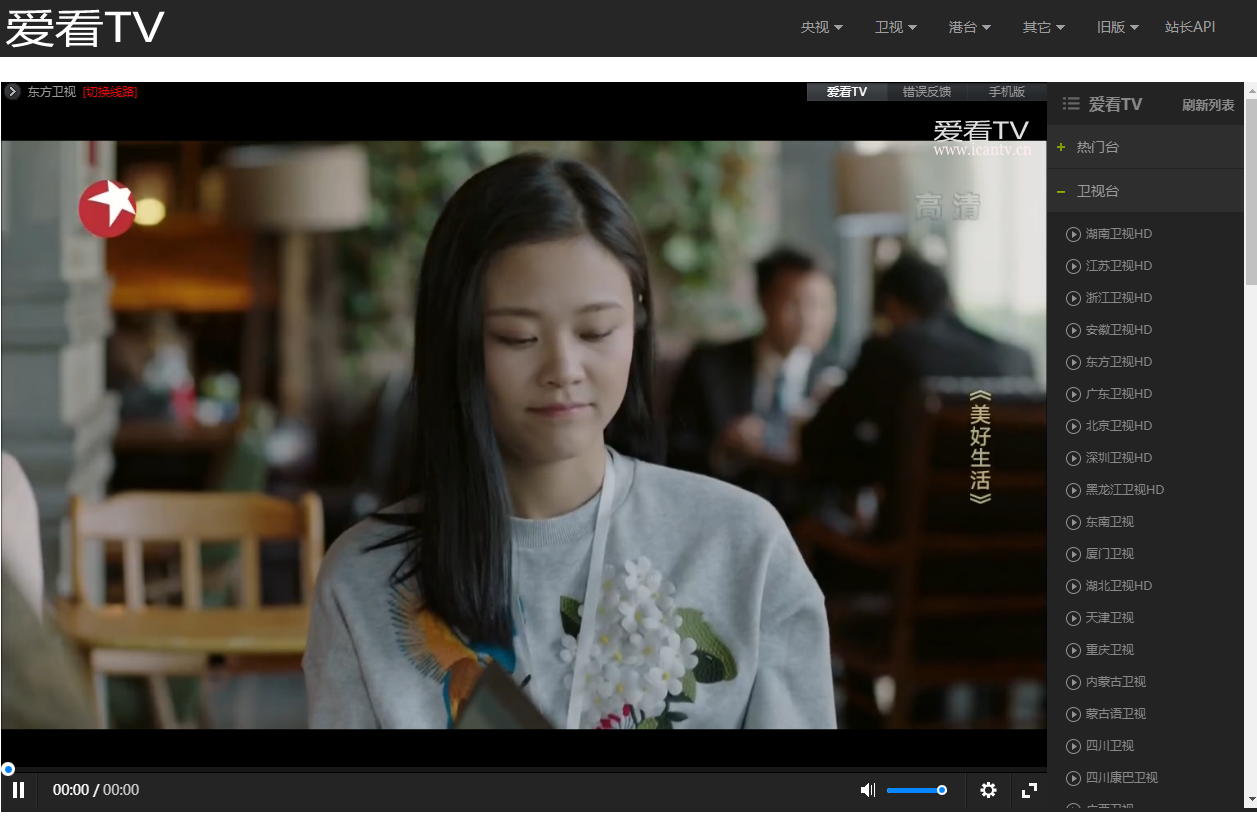Open the 旧版 dropdown menu
The height and width of the screenshot is (817, 1257).
(1117, 27)
